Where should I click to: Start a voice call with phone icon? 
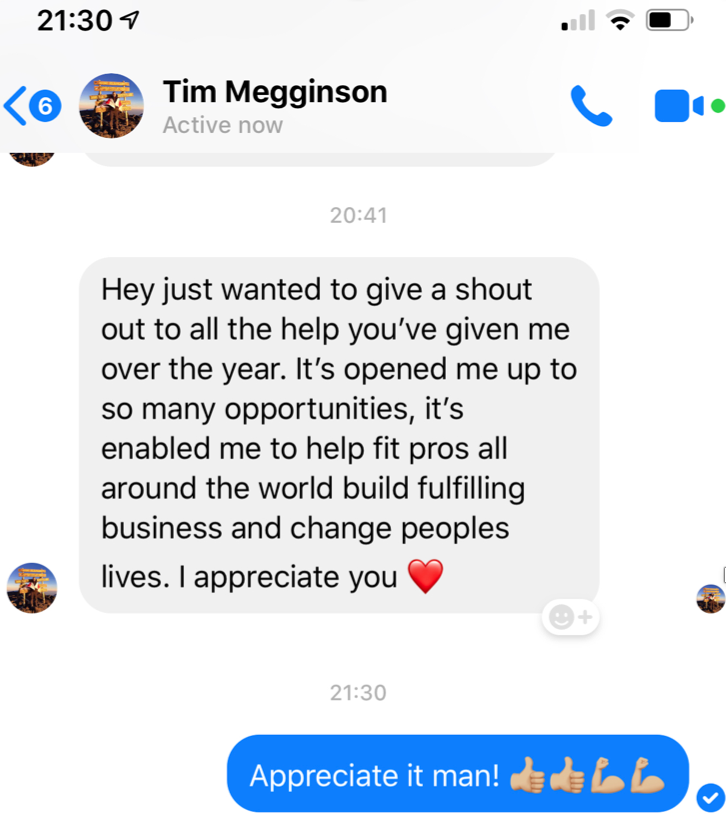click(591, 106)
